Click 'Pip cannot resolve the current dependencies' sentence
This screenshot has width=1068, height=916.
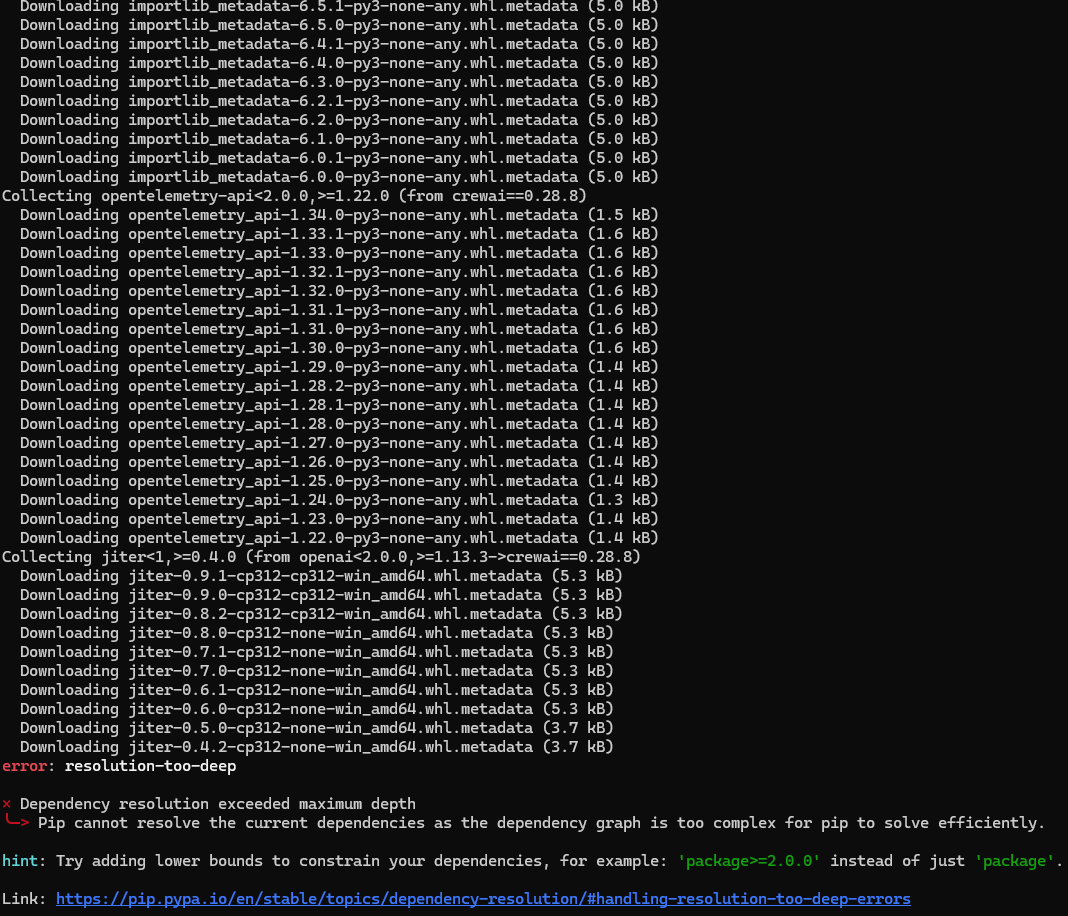541,823
